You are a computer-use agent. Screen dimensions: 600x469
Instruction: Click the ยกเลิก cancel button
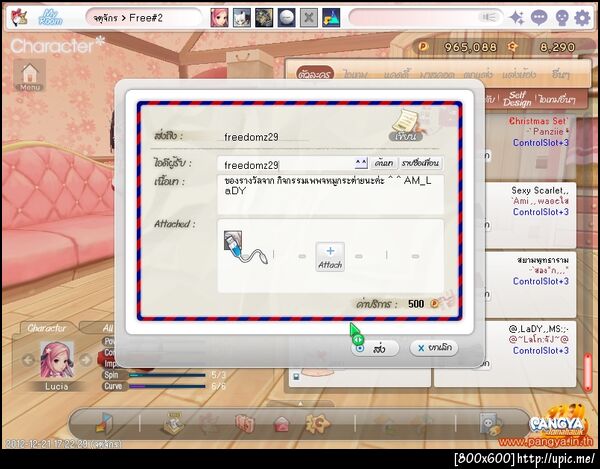[434, 348]
